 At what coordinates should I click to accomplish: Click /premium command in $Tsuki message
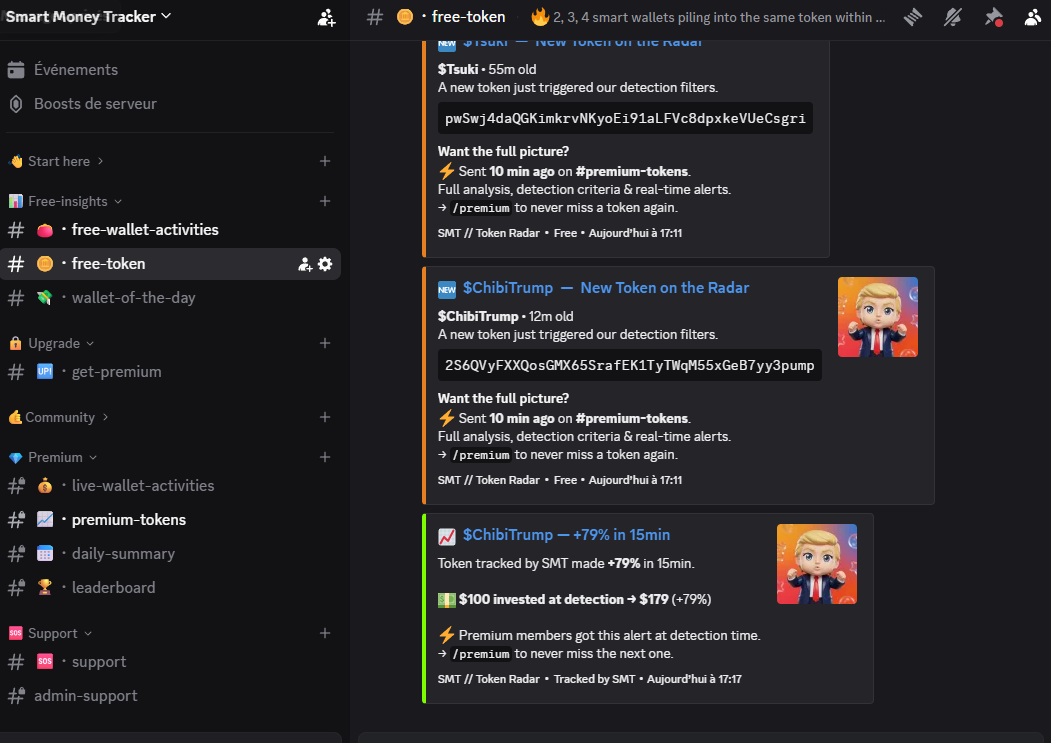(481, 209)
